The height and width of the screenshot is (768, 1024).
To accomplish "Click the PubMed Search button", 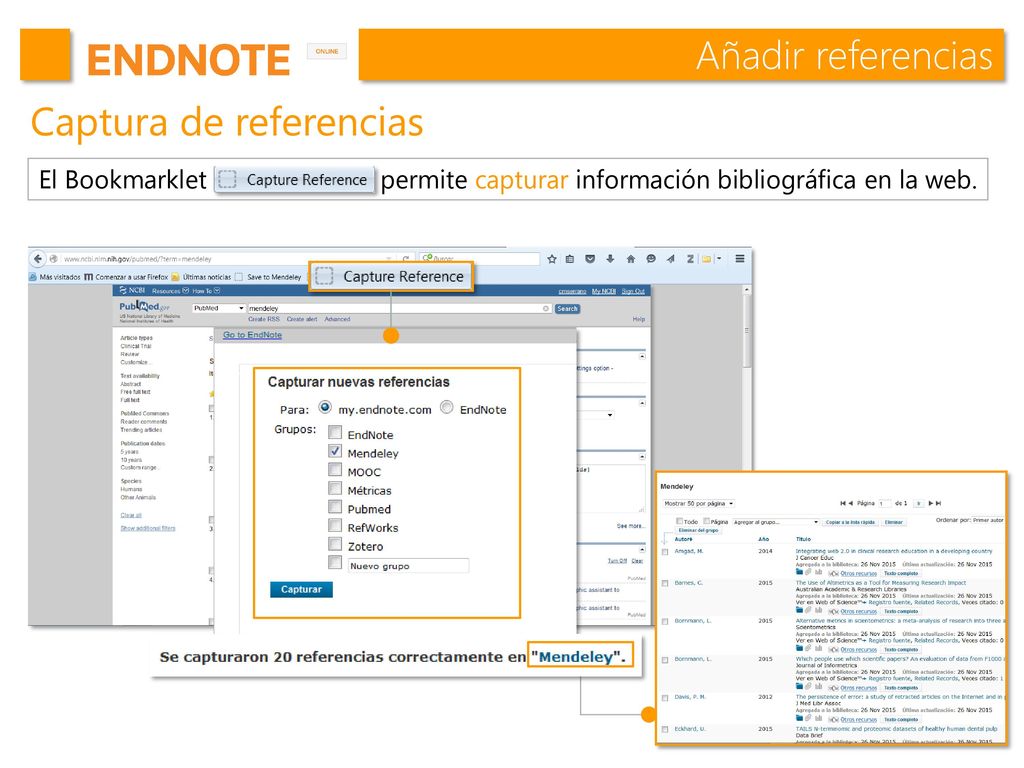I will [567, 308].
